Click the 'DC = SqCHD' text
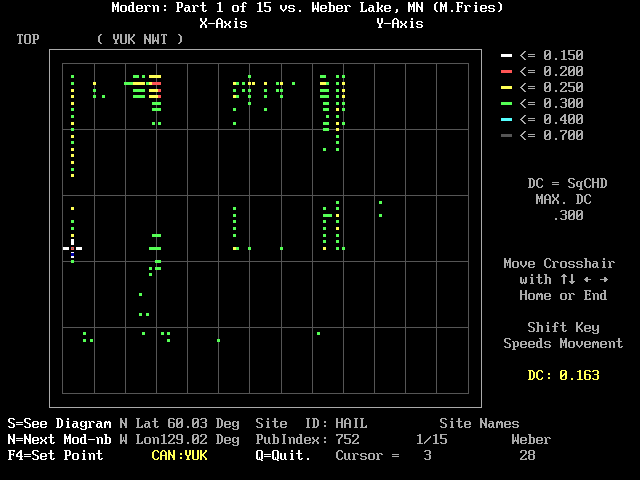 (567, 183)
